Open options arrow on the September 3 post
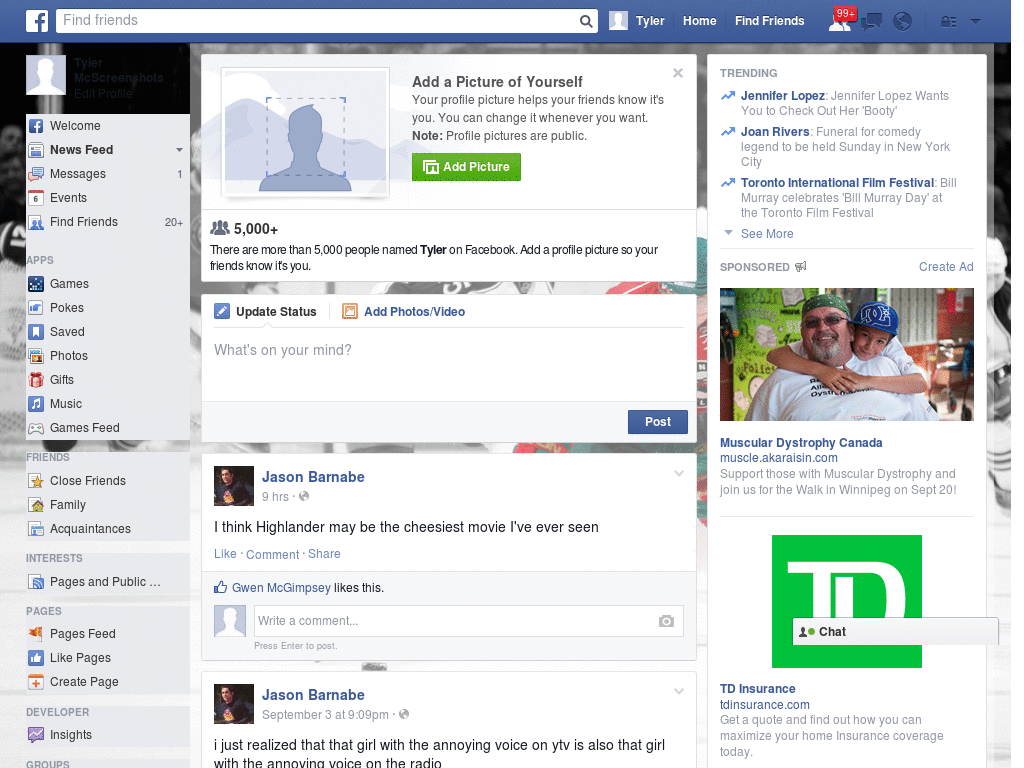The height and width of the screenshot is (768, 1024). pyautogui.click(x=679, y=692)
